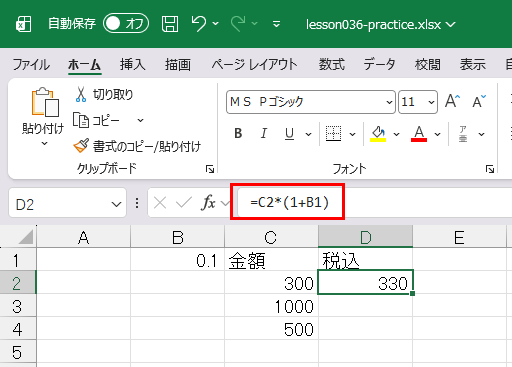The height and width of the screenshot is (367, 512).
Task: Open the font size 11 dropdown
Action: pyautogui.click(x=431, y=102)
